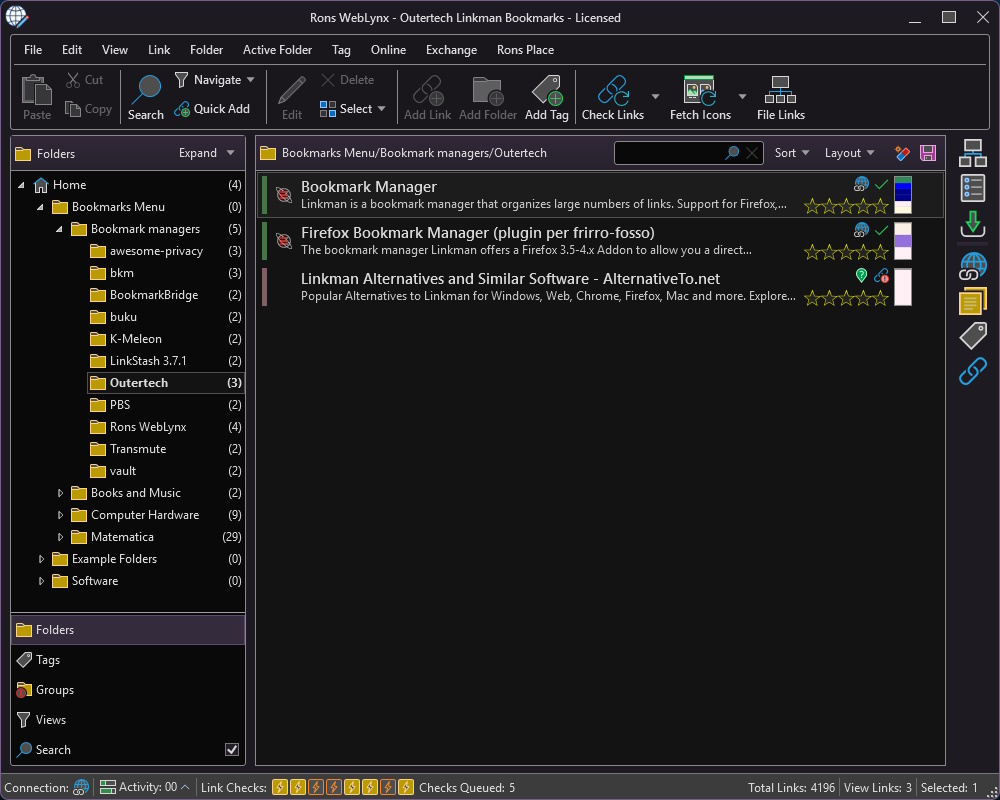Open the Sort dropdown

[791, 153]
